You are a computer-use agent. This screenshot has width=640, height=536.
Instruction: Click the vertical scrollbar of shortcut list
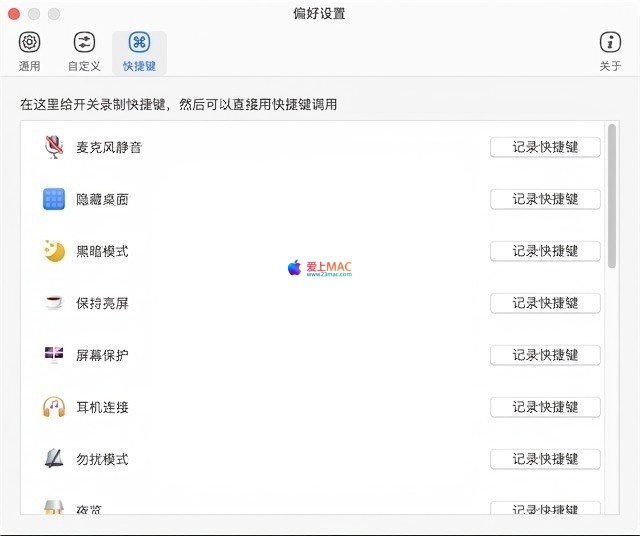click(612, 195)
